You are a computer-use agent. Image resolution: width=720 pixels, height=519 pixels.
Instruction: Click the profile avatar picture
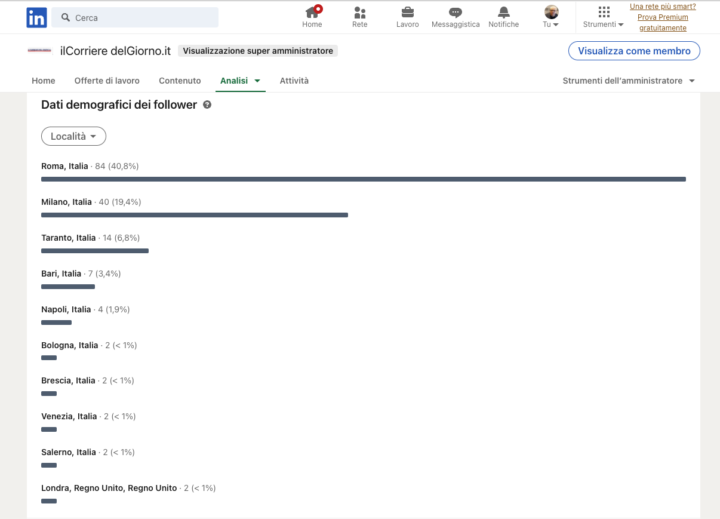pos(551,12)
